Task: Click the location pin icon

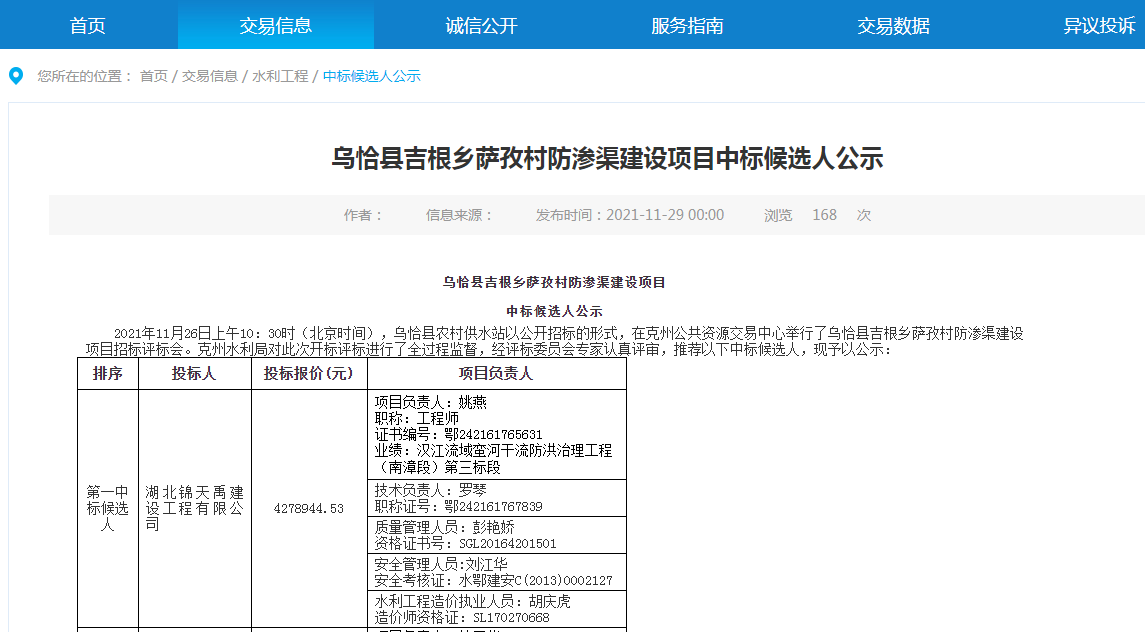Action: 16,76
